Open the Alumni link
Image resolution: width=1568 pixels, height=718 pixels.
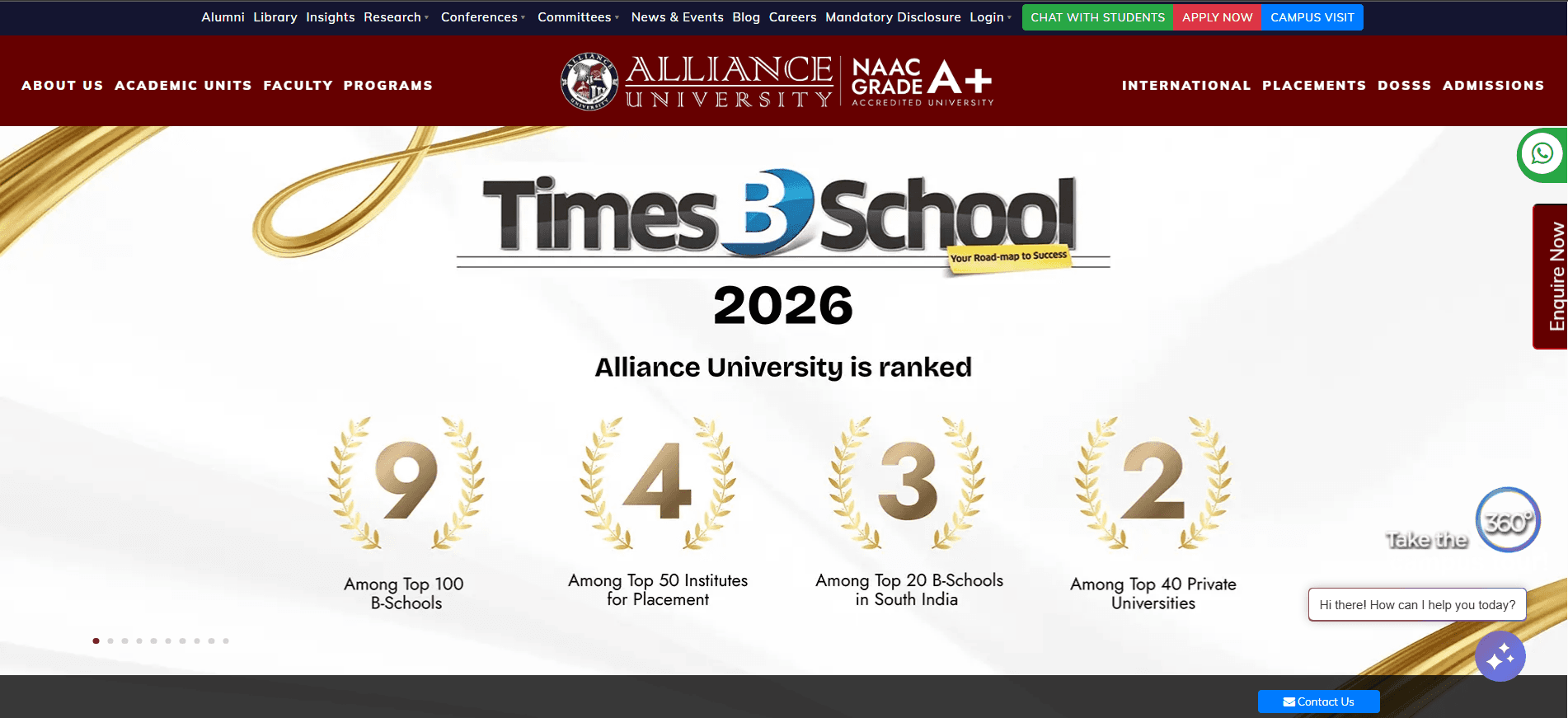[x=223, y=17]
